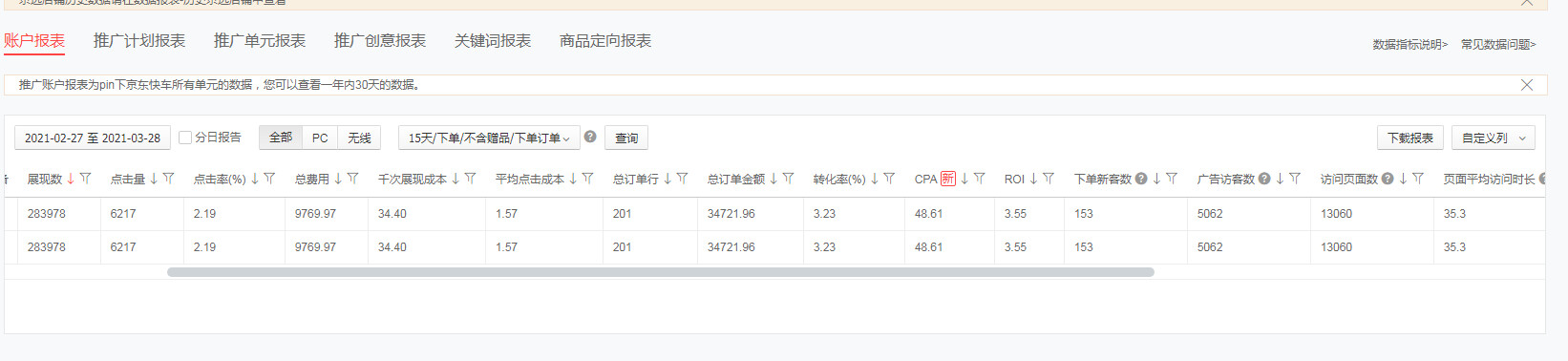Filter the CPA column
Viewport: 1568px width, 361px height.
coord(980,179)
